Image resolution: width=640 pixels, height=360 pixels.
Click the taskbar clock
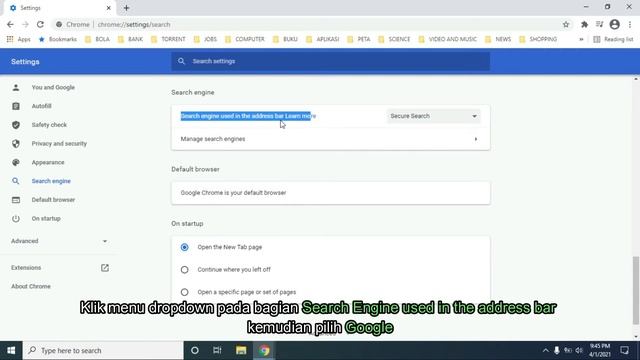[600, 351]
